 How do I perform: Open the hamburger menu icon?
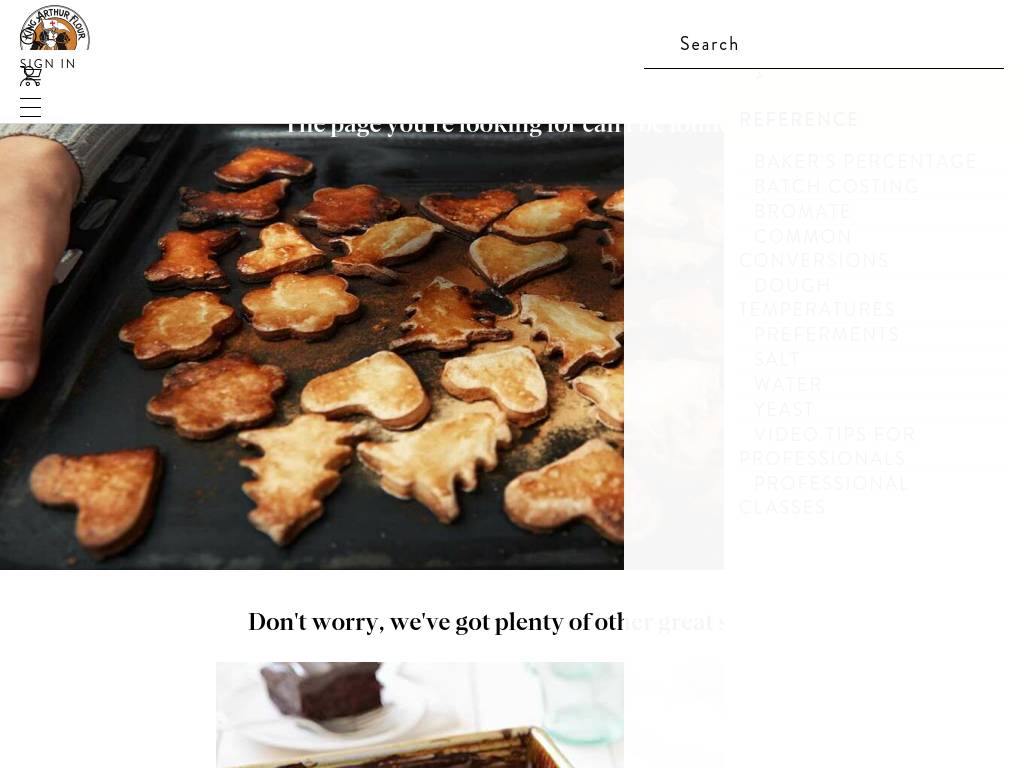(x=31, y=107)
